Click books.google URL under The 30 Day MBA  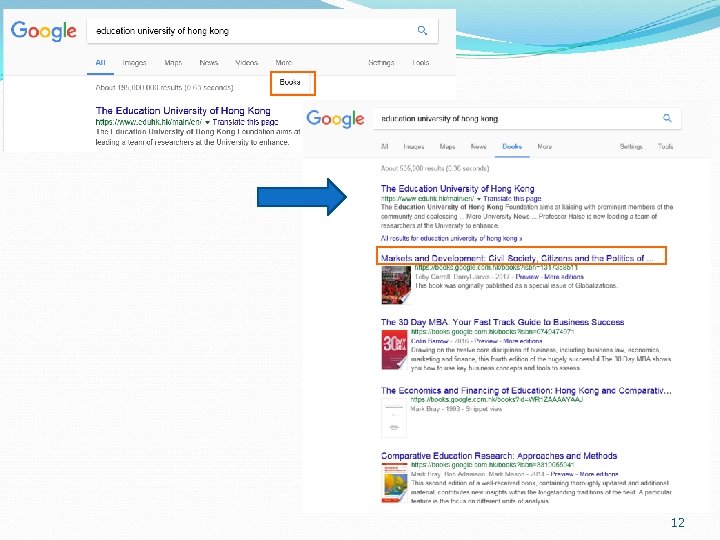point(493,332)
